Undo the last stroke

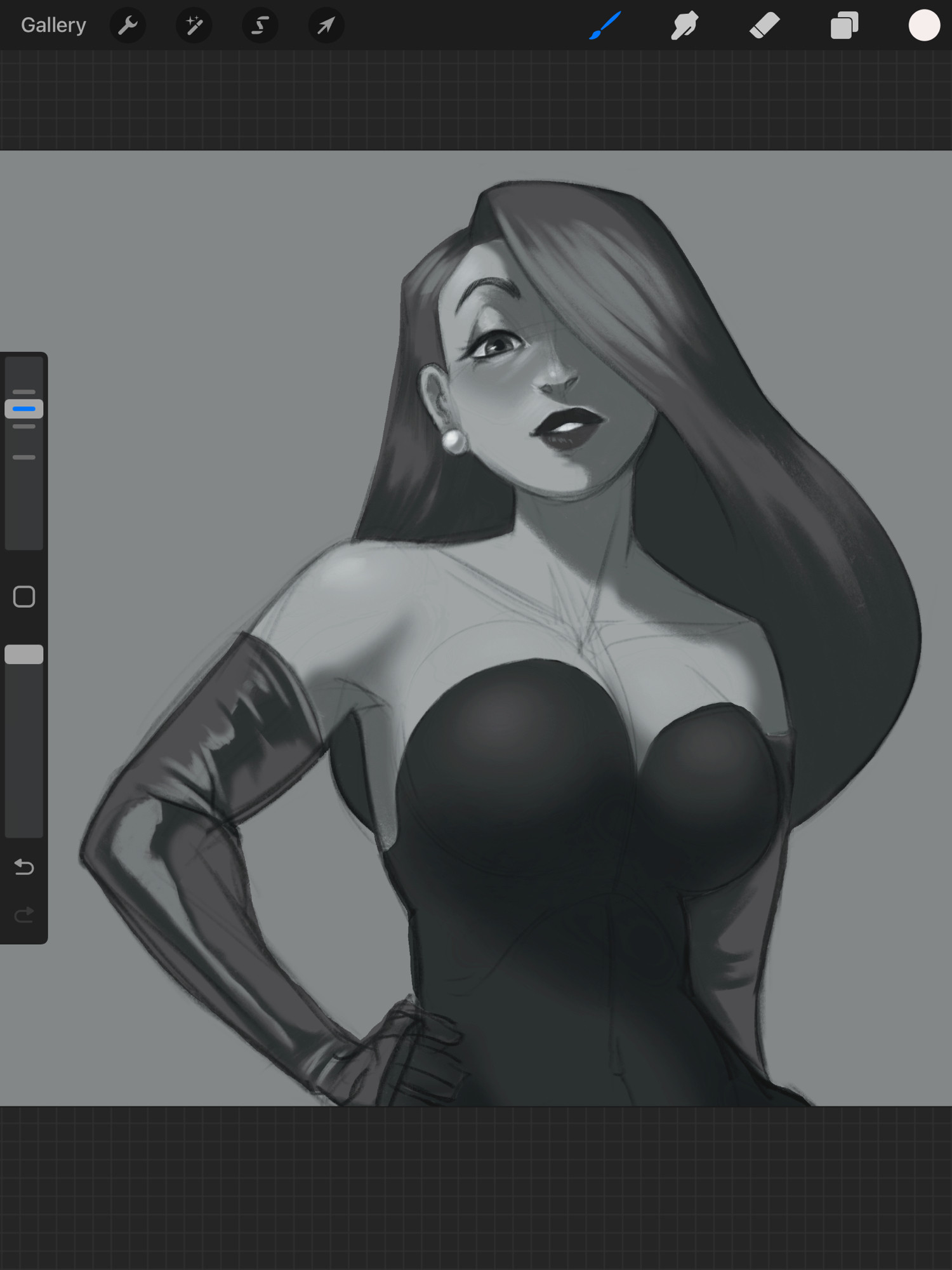(x=24, y=867)
